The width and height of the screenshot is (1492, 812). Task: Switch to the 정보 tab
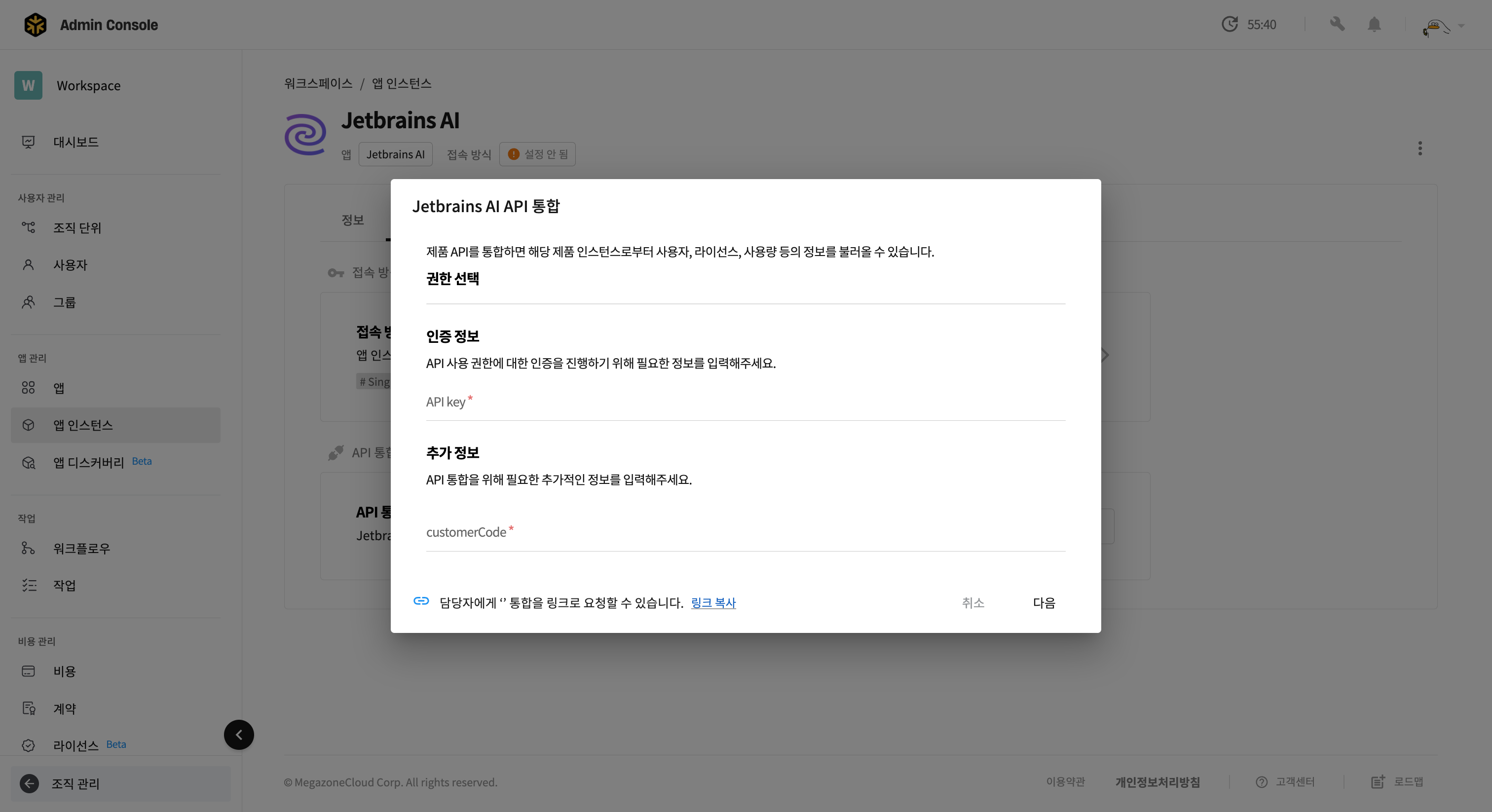coord(352,220)
